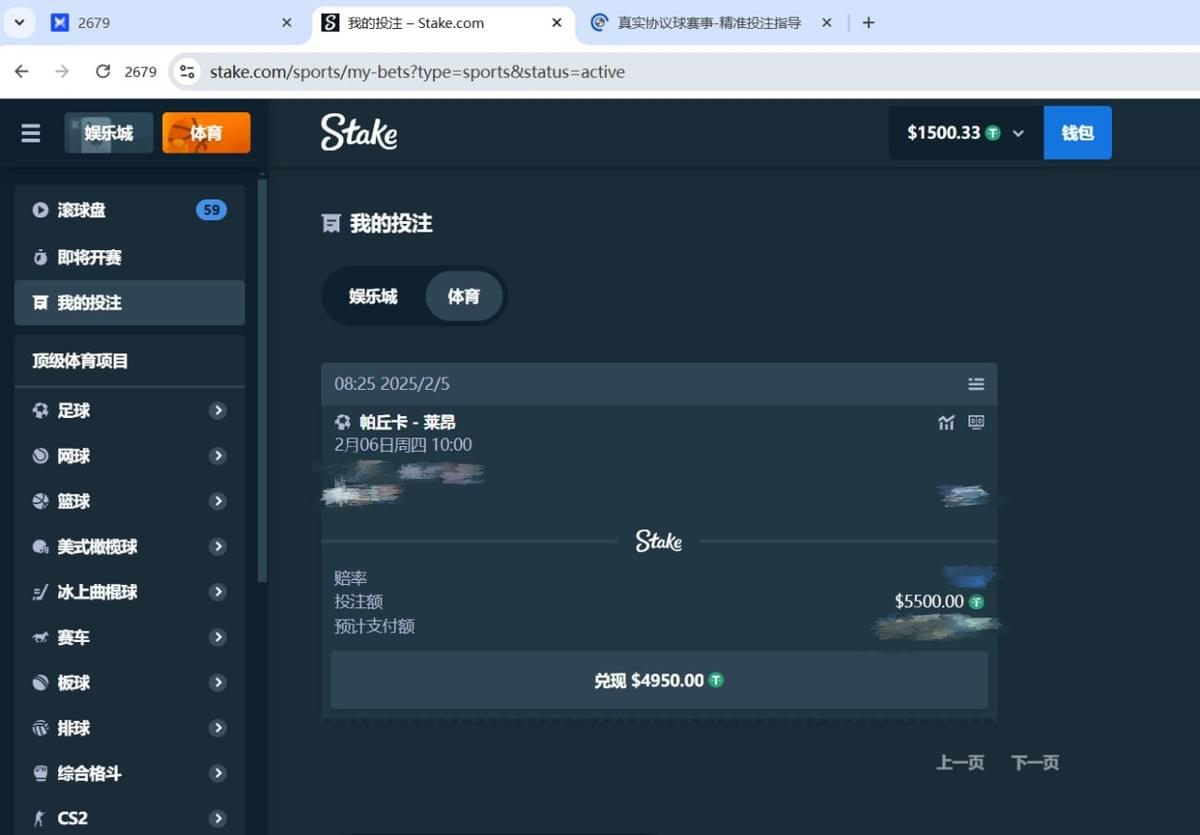Click the Stake logo in header
This screenshot has height=835, width=1200.
pyautogui.click(x=359, y=132)
